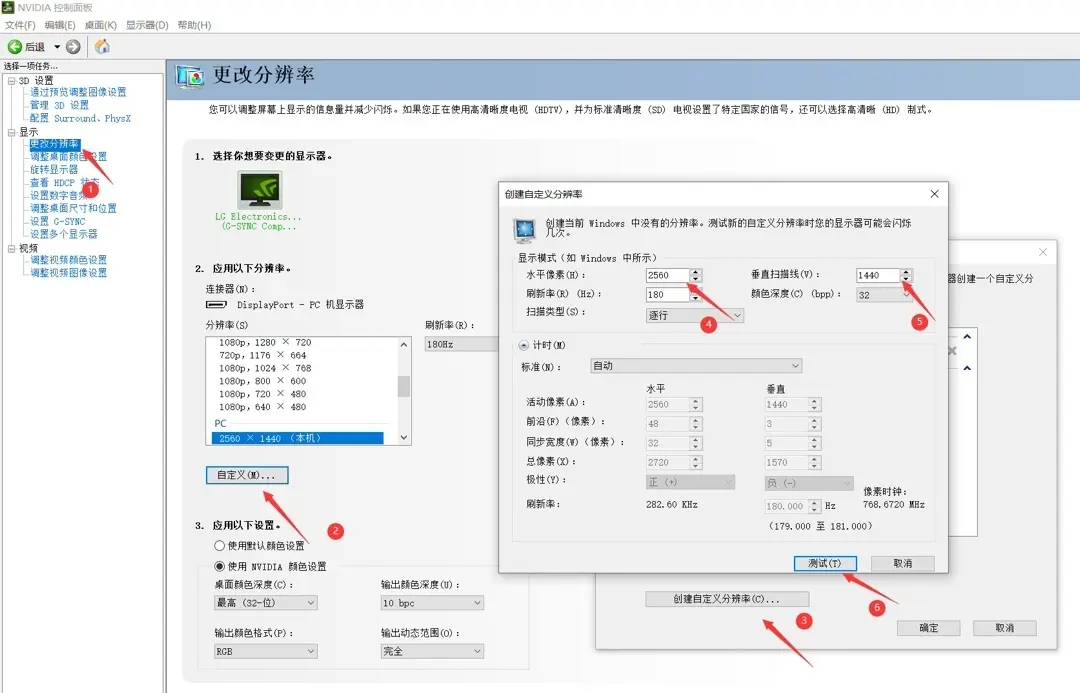1080x693 pixels.
Task: Increase 刷新率(R) with its up stepper arrow
Action: (696, 291)
